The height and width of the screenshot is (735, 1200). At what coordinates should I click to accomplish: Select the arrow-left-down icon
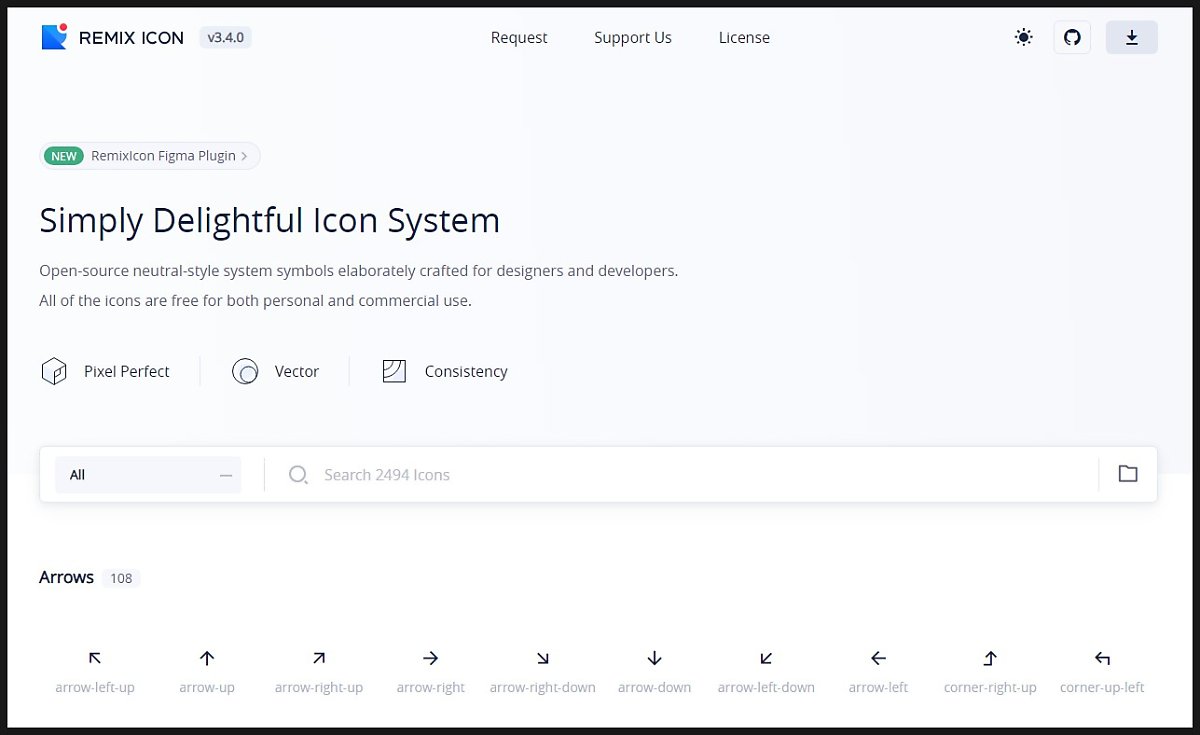coord(766,658)
